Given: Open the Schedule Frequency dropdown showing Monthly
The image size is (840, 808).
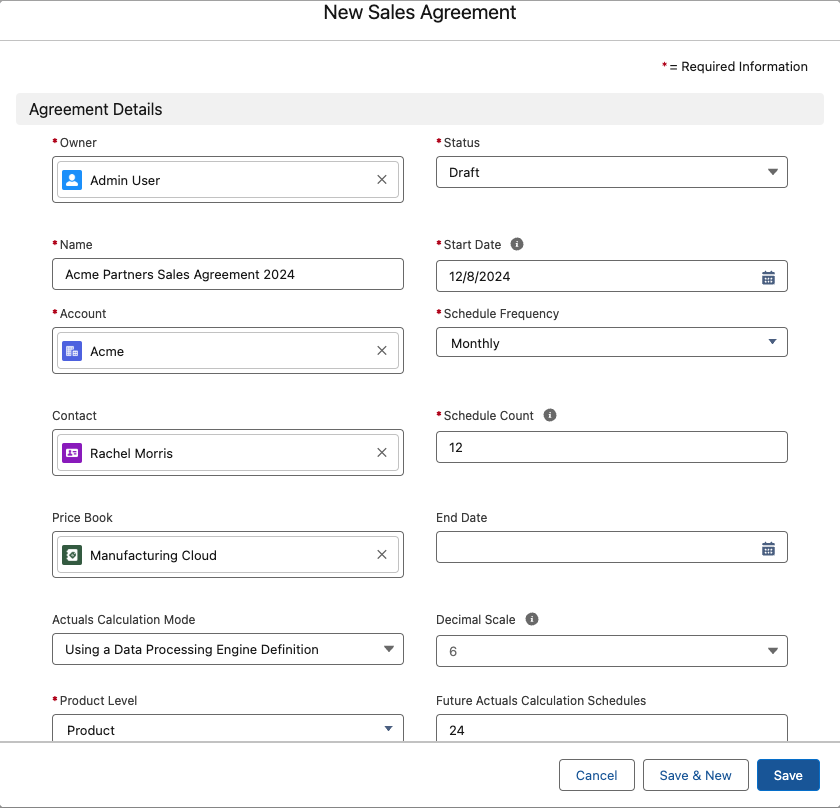Looking at the screenshot, I should coord(612,342).
